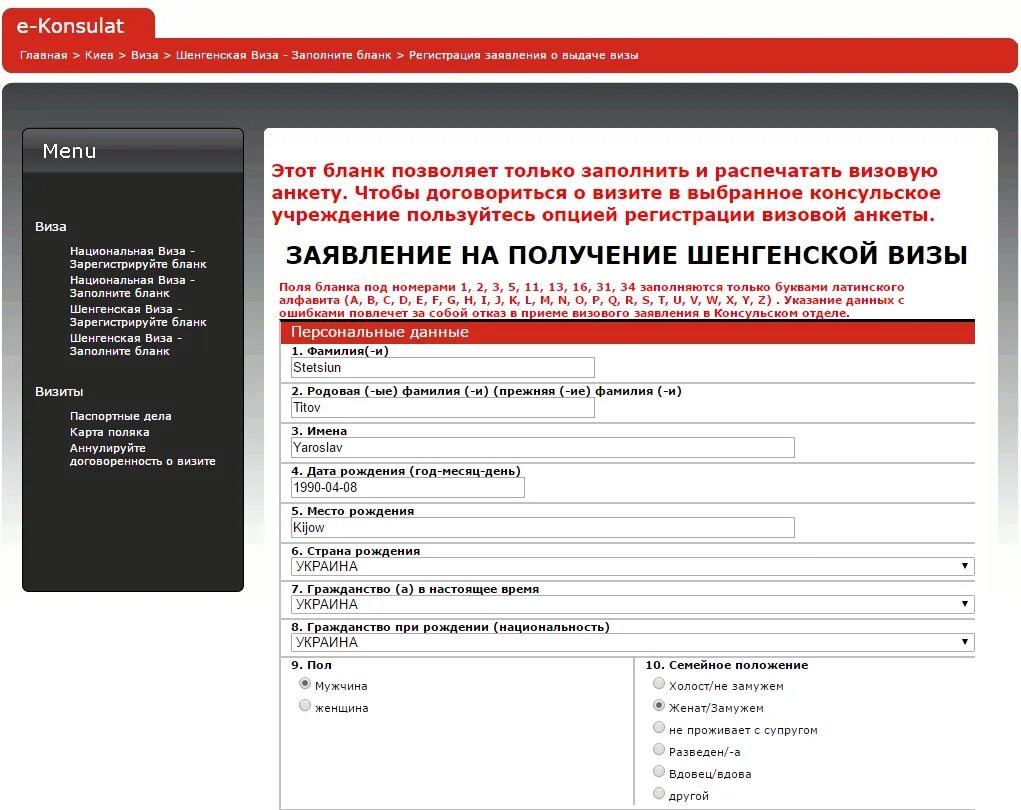Click the 10. Семейное положение label

tap(727, 665)
